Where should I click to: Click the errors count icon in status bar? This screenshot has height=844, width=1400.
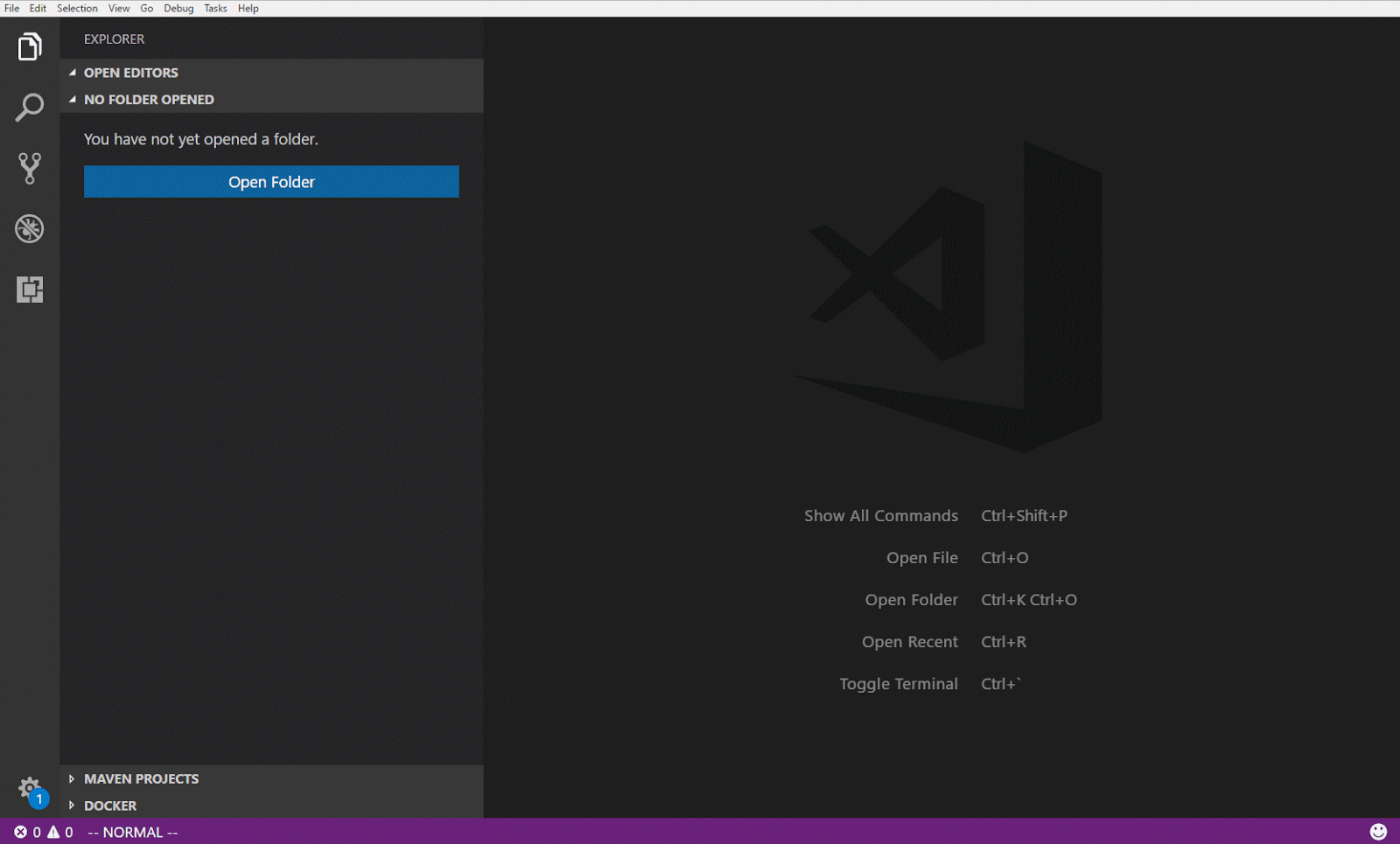click(20, 833)
